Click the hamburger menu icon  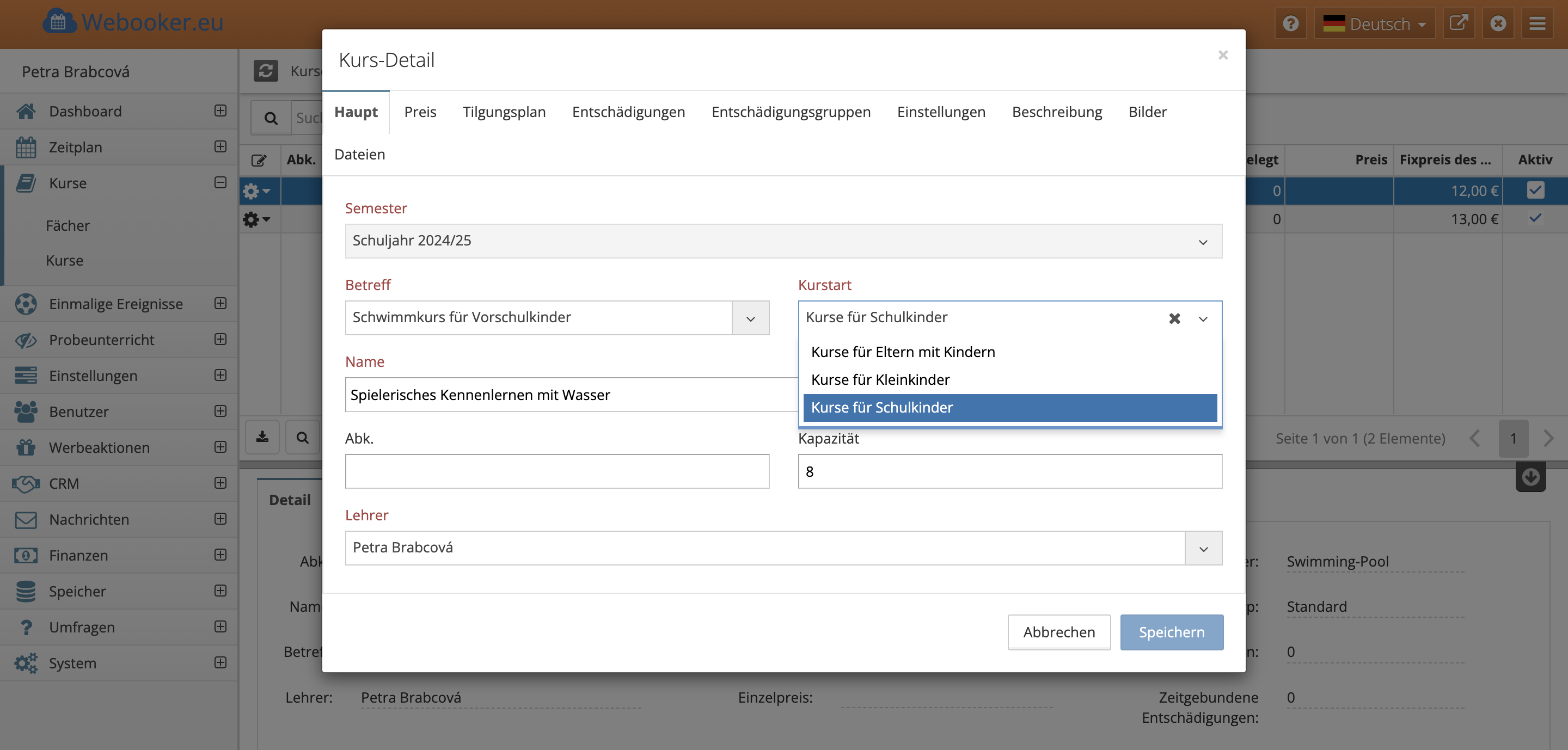1538,24
